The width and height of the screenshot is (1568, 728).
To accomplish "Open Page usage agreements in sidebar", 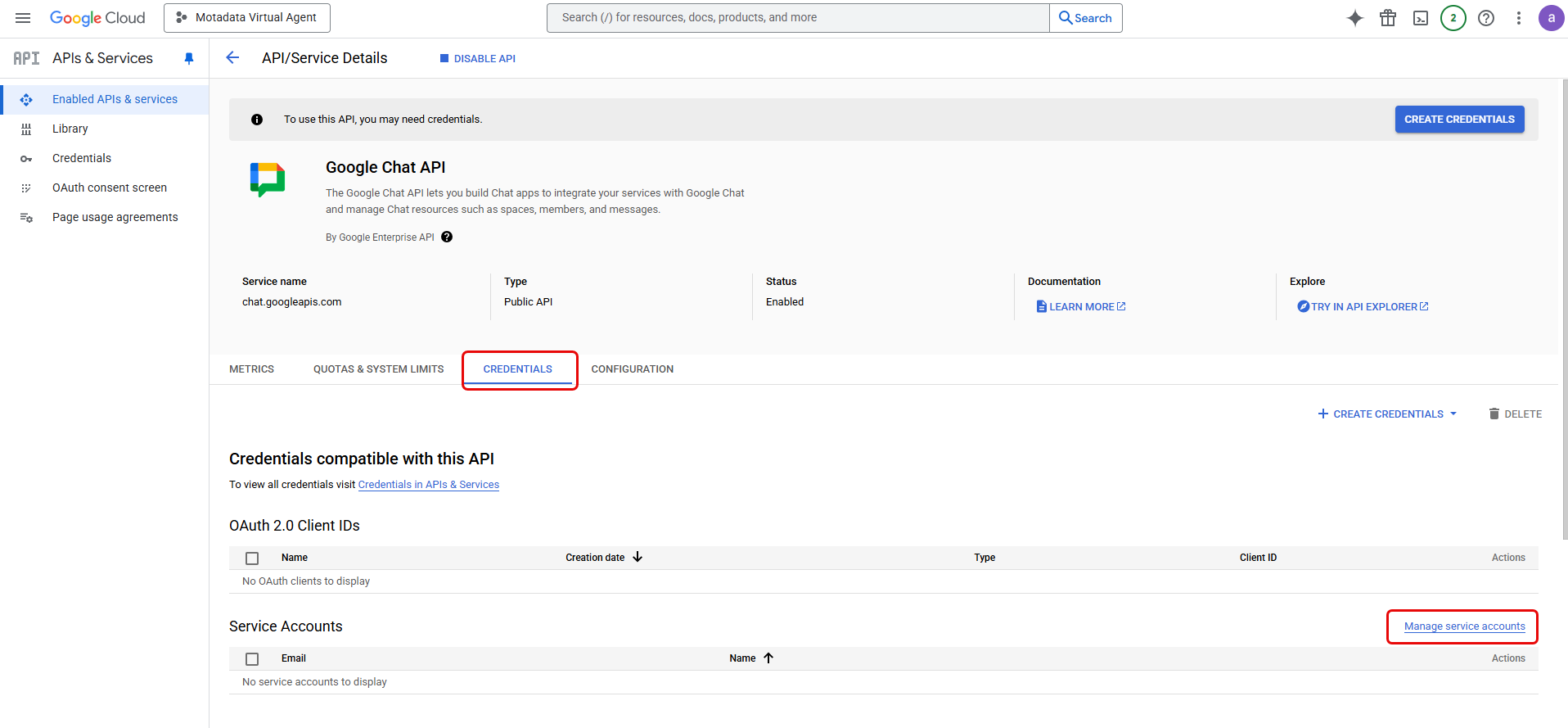I will 105,217.
